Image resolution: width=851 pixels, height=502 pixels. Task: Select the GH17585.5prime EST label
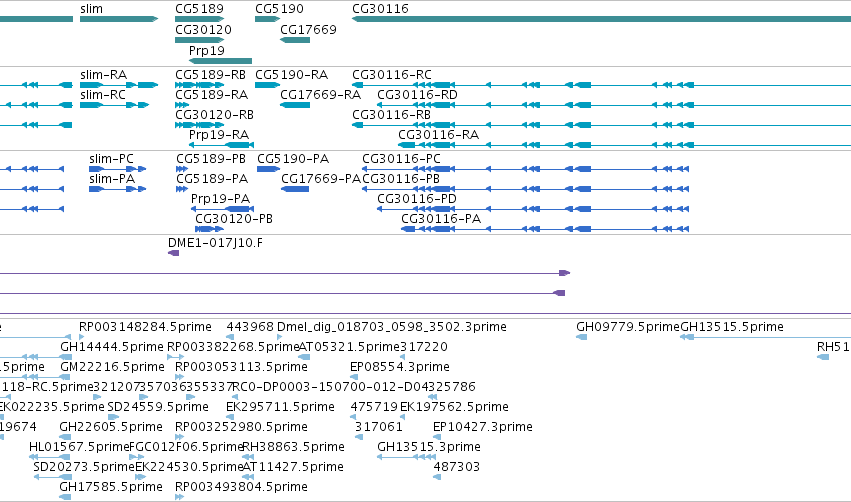click(x=111, y=487)
